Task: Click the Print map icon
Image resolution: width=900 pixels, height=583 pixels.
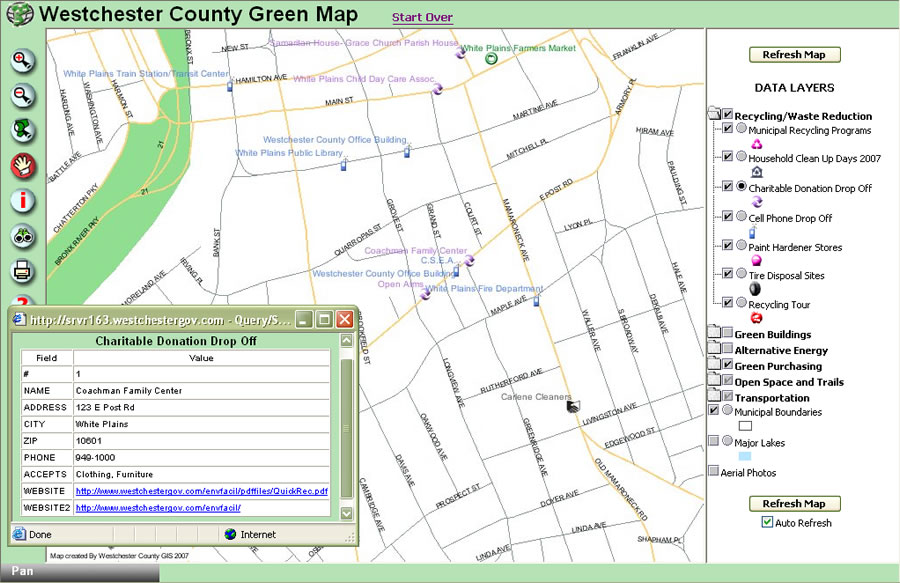Action: tap(22, 271)
